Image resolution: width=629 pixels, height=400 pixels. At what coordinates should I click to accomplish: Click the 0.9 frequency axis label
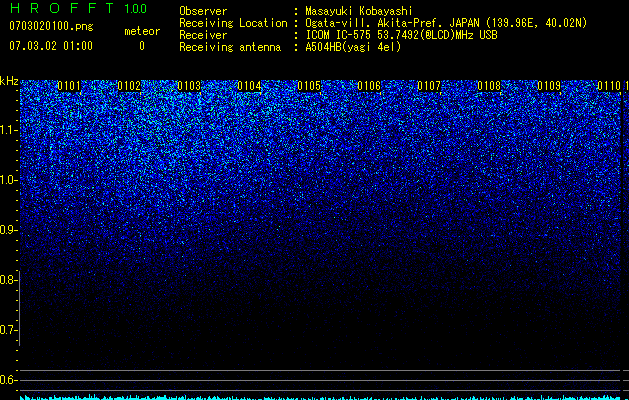(8, 230)
